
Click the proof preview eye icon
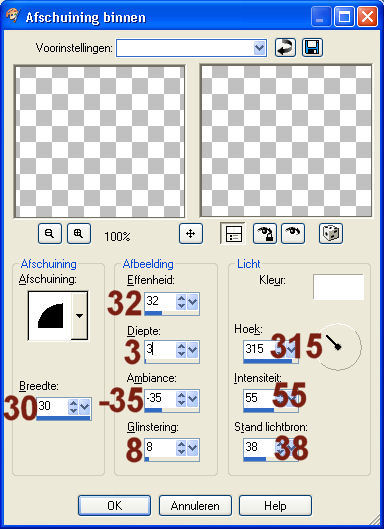click(x=293, y=233)
